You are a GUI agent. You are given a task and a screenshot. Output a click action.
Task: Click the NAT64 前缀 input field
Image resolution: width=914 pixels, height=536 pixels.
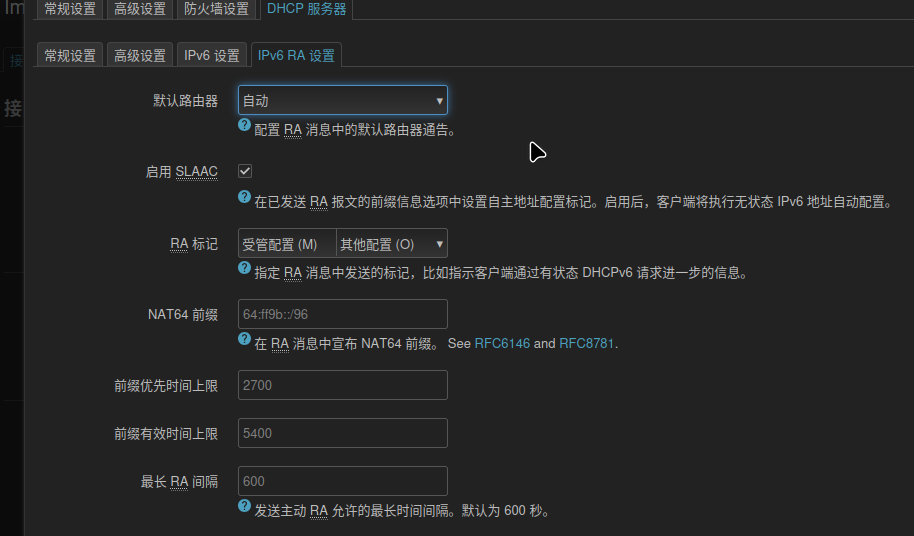tap(343, 314)
